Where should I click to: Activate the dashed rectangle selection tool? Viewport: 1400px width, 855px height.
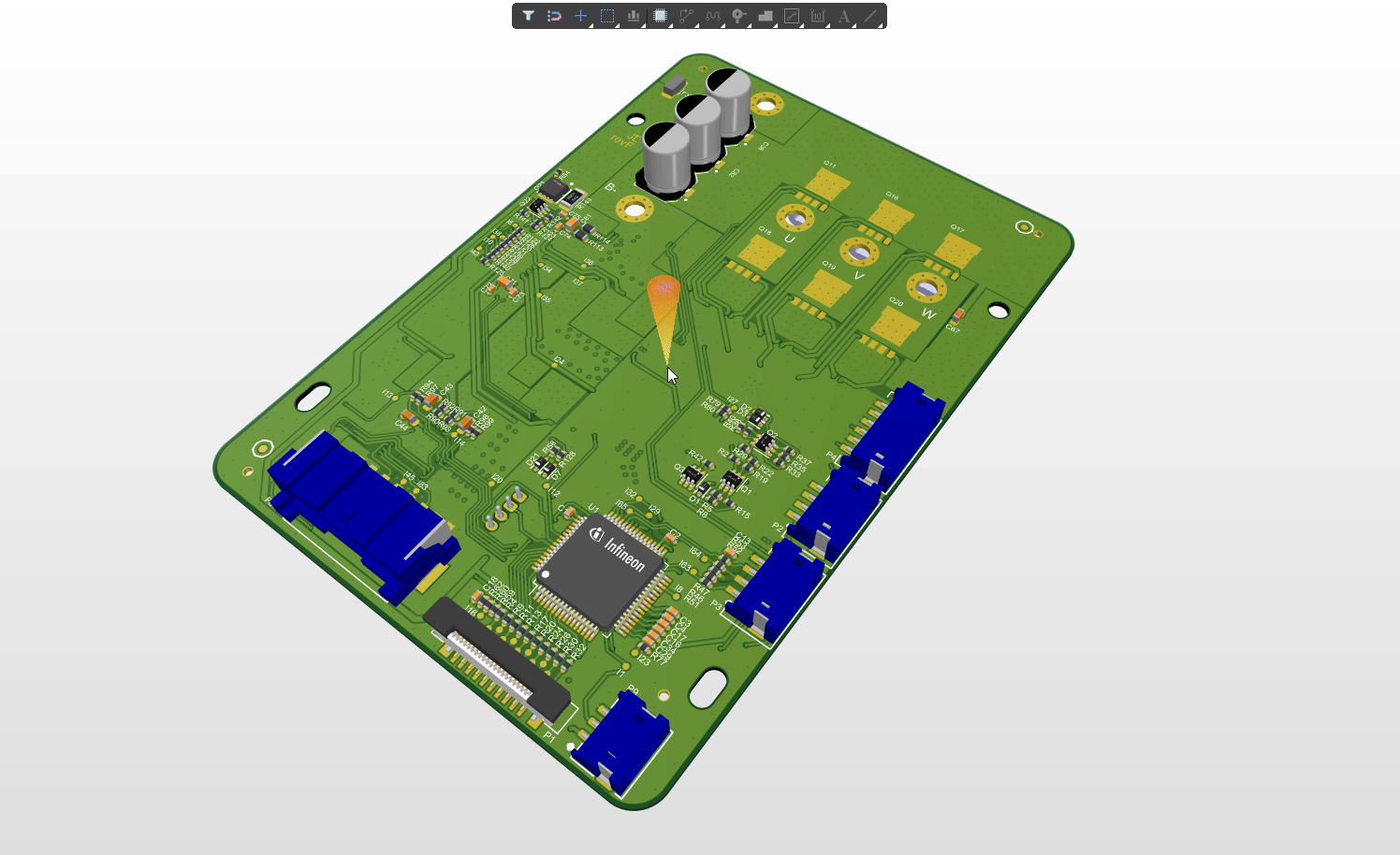tap(606, 16)
